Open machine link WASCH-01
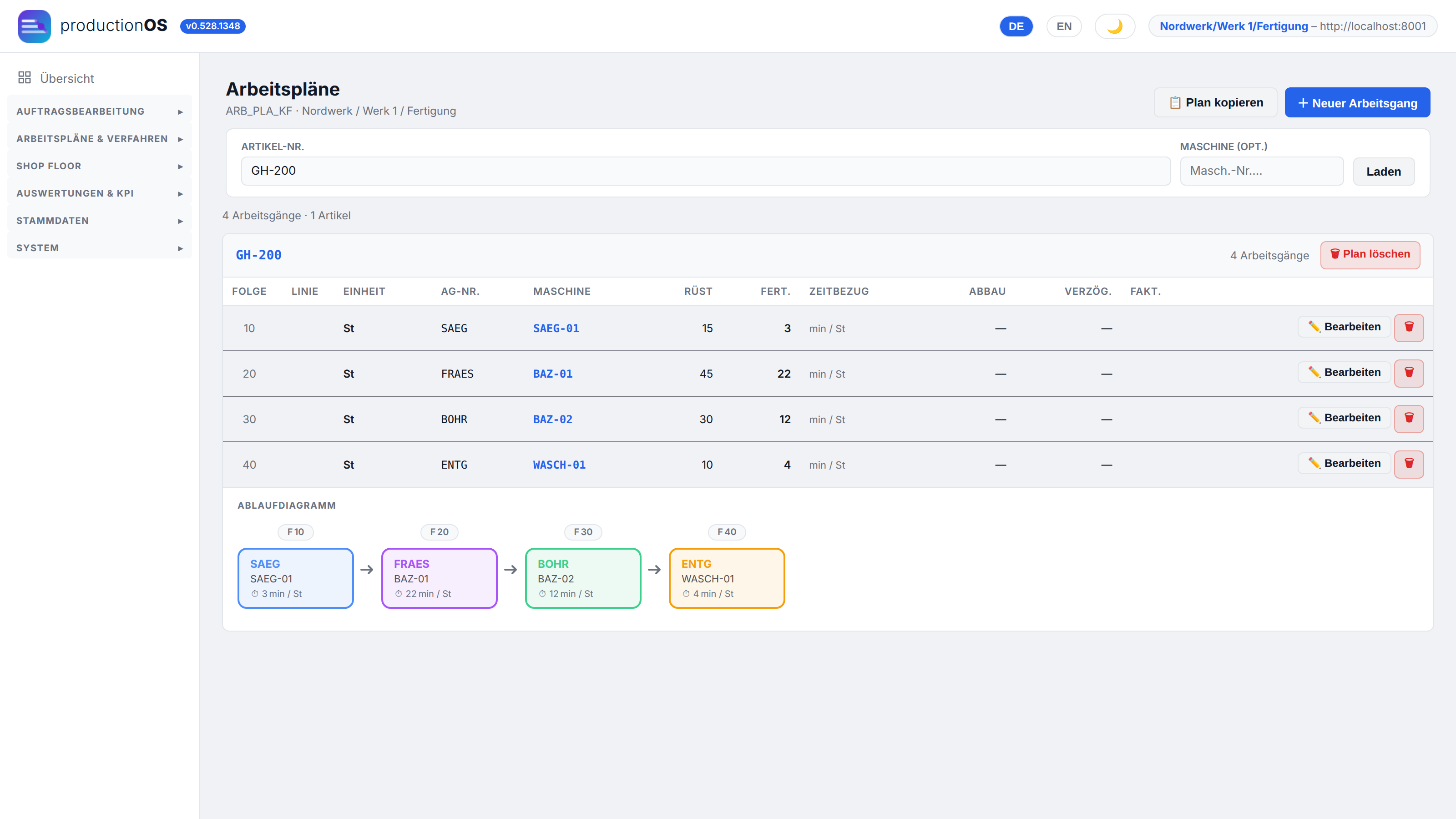This screenshot has width=1456, height=819. pos(559,465)
